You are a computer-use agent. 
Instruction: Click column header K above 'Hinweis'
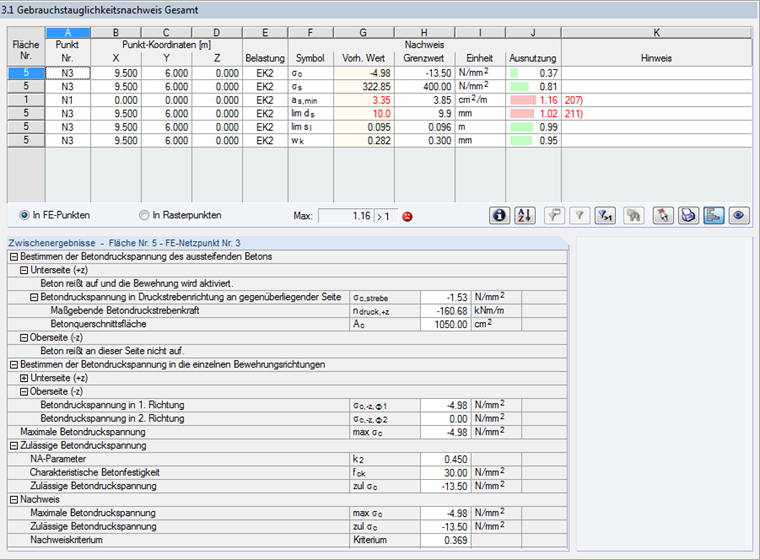[657, 32]
